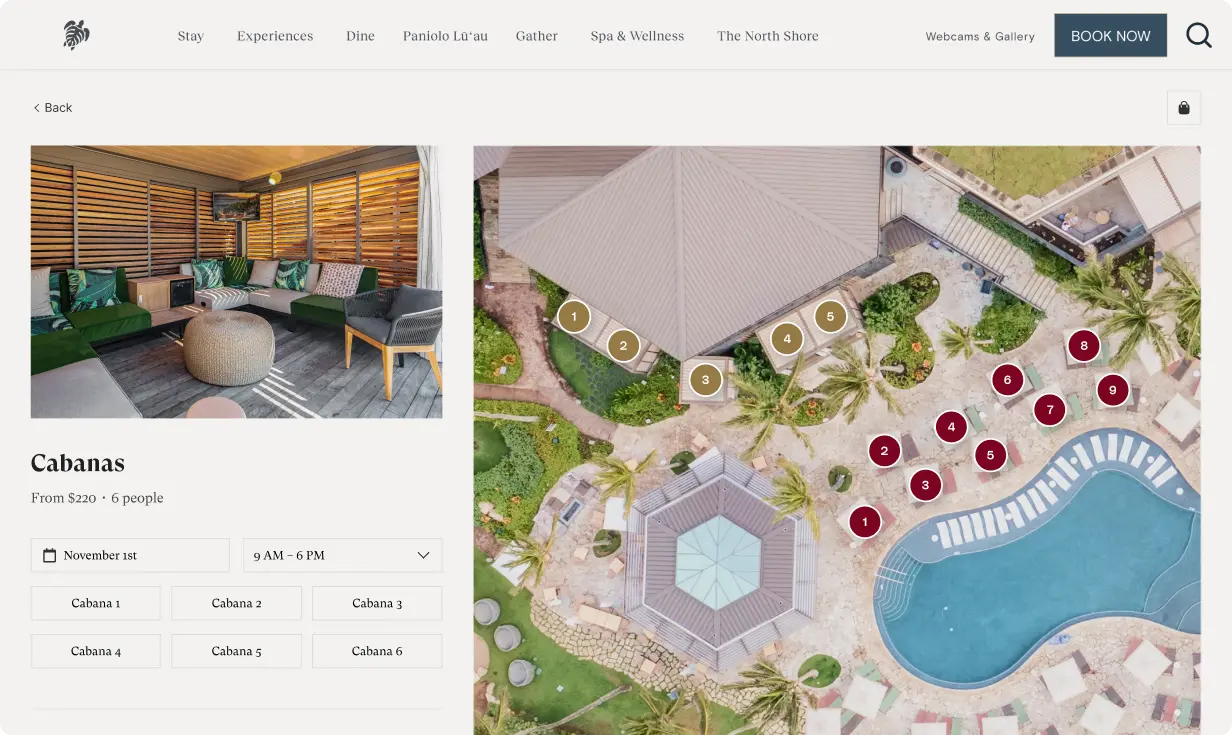Click the monstera leaf logo icon
Image resolution: width=1232 pixels, height=735 pixels.
[x=76, y=35]
